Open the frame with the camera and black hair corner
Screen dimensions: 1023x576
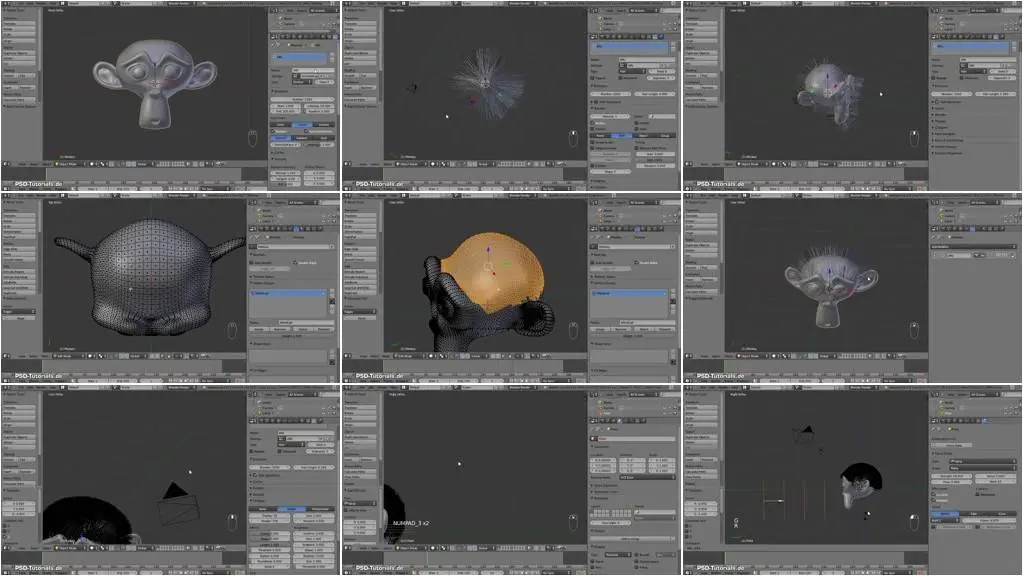pyautogui.click(x=170, y=479)
